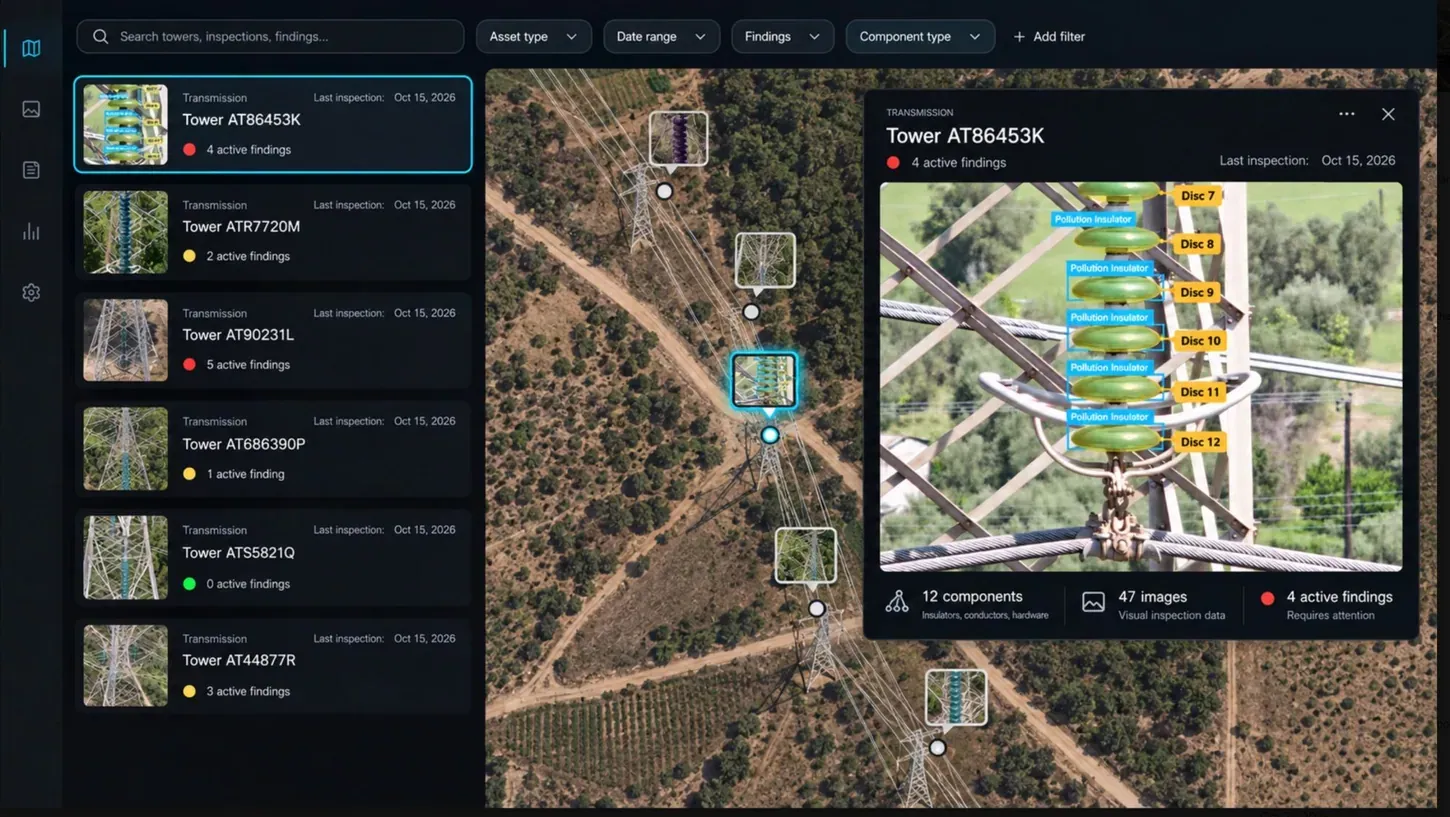Screen dimensions: 1450x817
Task: Click the red status dot on AT90231L
Action: (189, 365)
